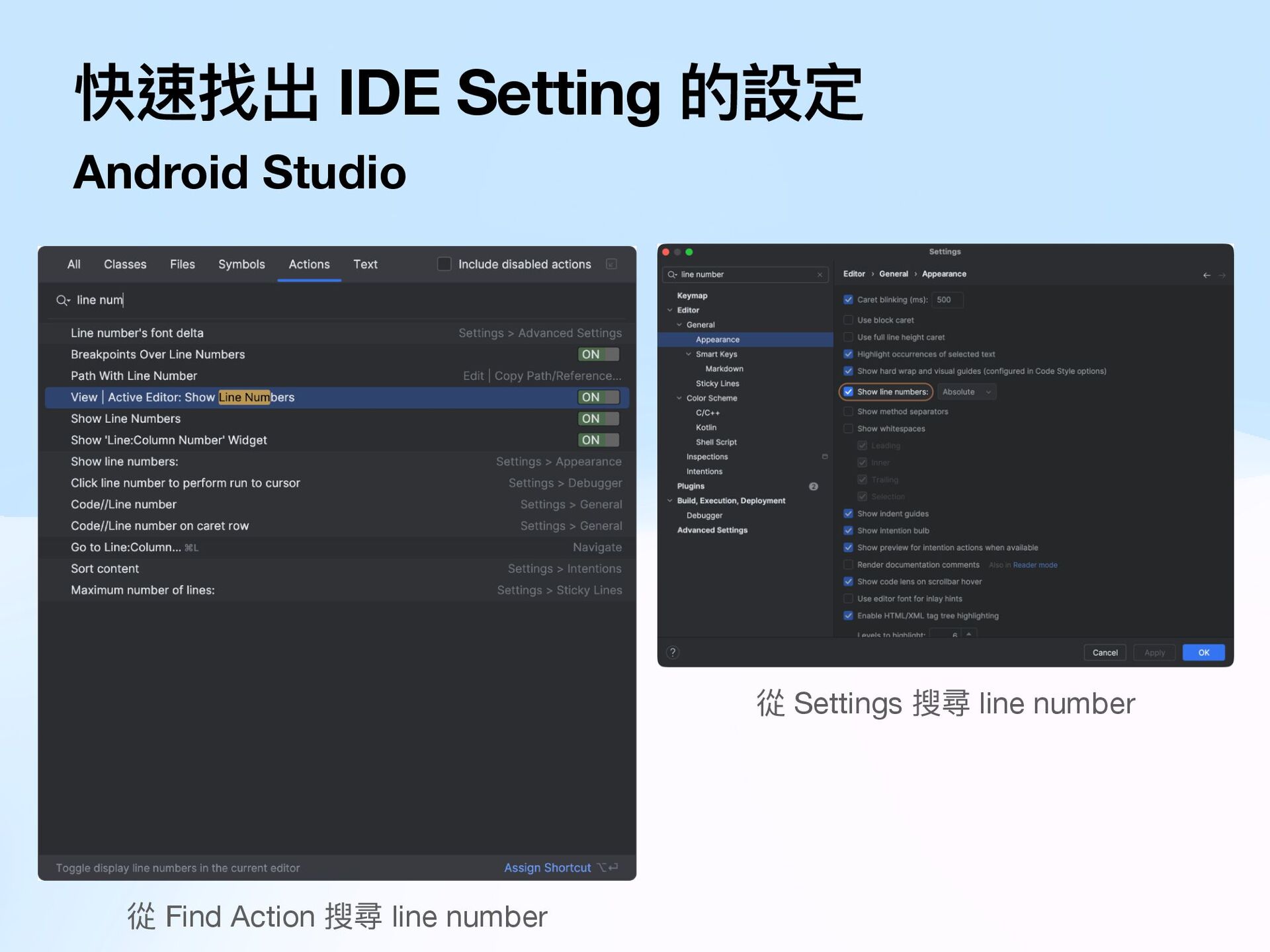Click the open-in-tool-window icon in Find Action
This screenshot has width=1270, height=952.
click(612, 264)
